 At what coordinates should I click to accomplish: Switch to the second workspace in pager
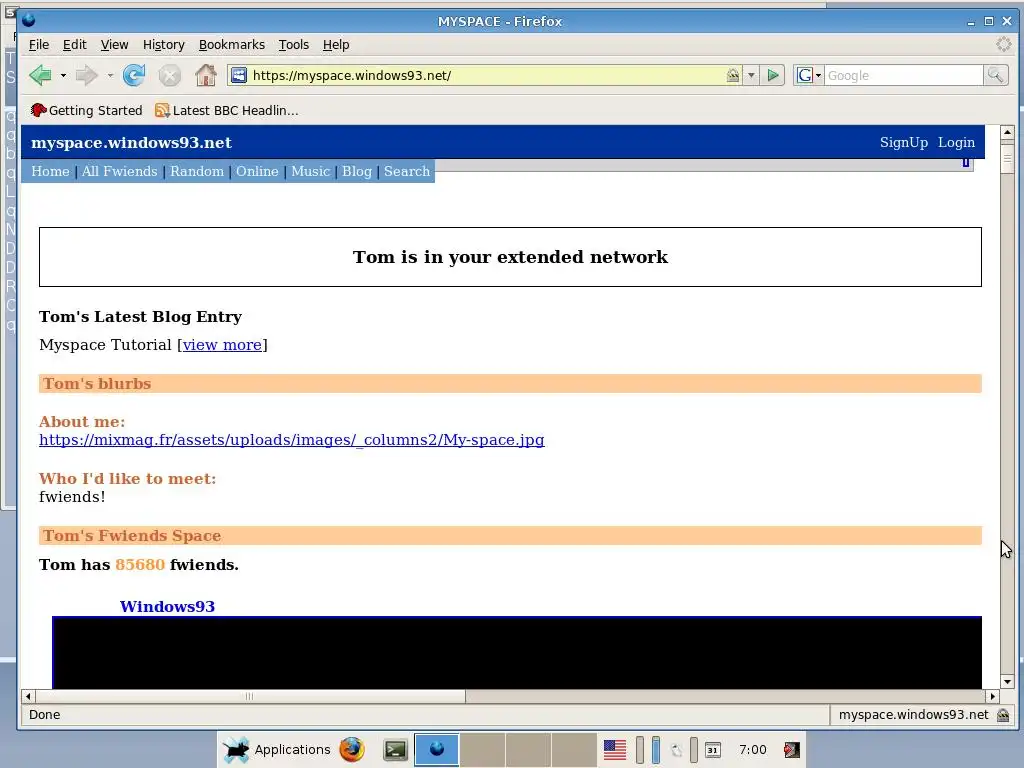tap(482, 750)
